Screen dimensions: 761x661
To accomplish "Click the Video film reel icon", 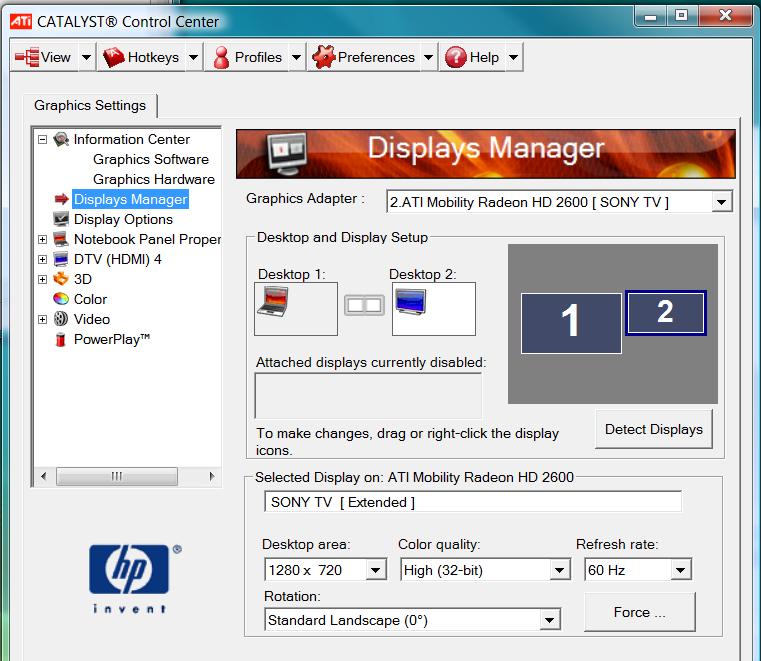I will [61, 319].
